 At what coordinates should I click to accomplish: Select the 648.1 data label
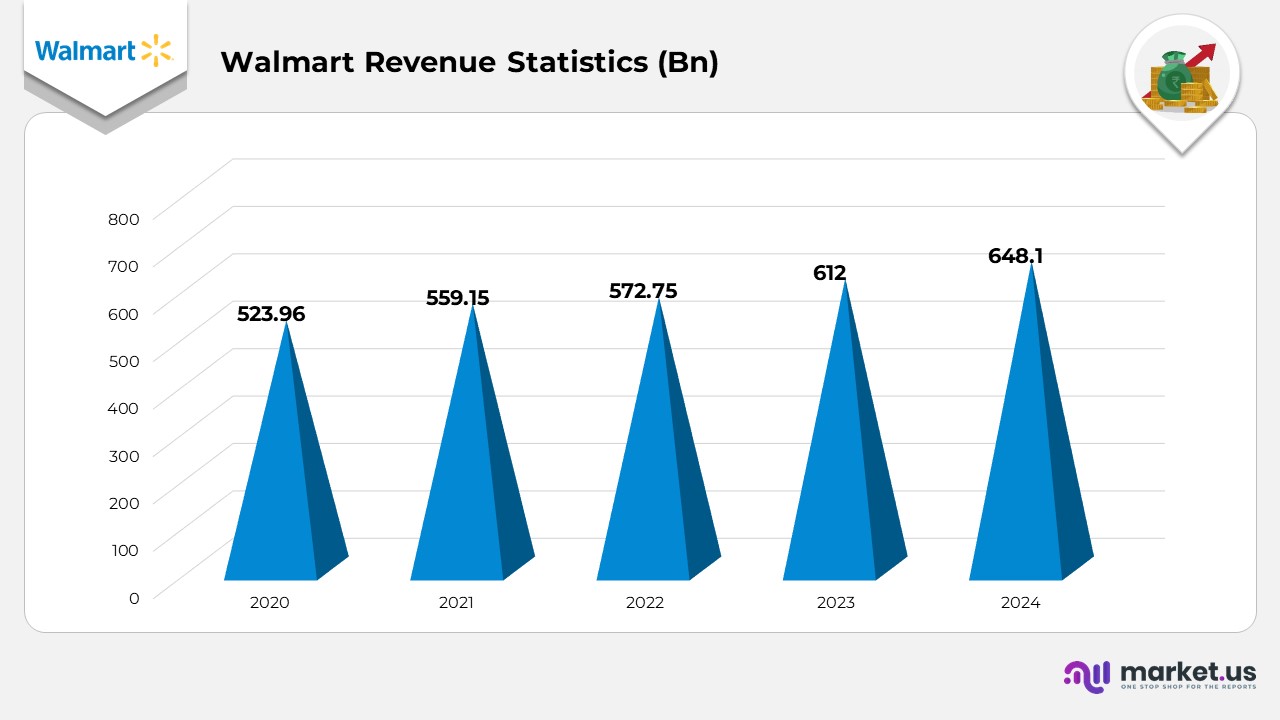pos(1015,256)
